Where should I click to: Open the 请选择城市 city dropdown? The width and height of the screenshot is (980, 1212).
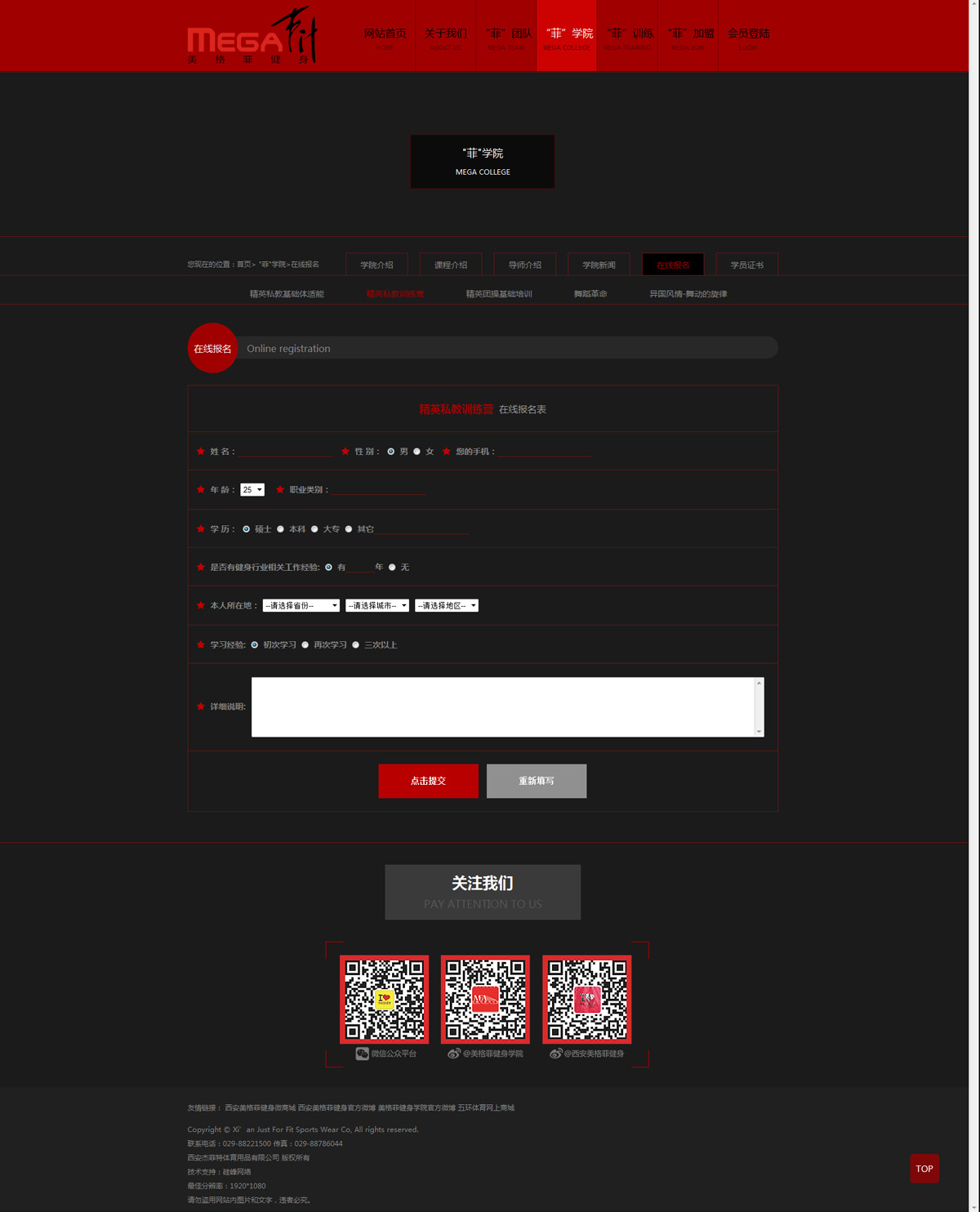(x=376, y=606)
